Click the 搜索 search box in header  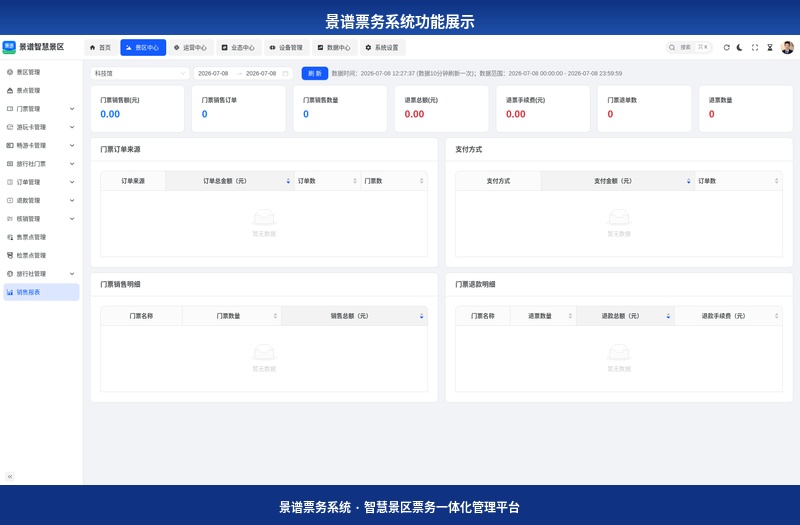pyautogui.click(x=689, y=47)
